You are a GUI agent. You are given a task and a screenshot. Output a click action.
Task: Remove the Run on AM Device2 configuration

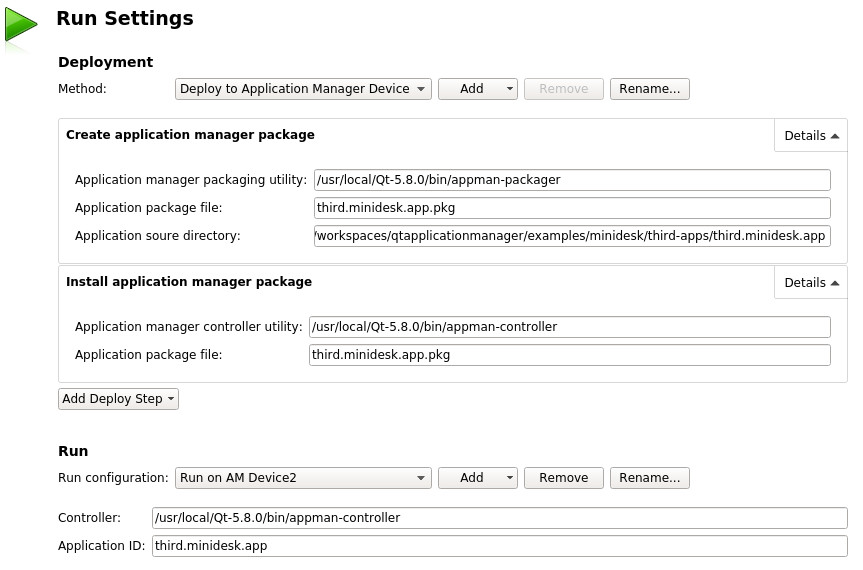564,478
